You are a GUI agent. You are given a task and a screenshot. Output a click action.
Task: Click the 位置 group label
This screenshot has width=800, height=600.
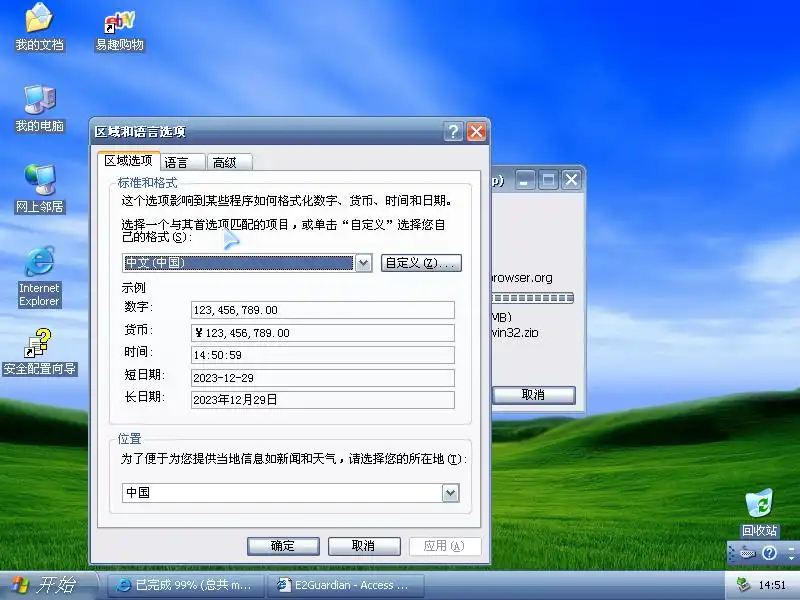pyautogui.click(x=130, y=439)
